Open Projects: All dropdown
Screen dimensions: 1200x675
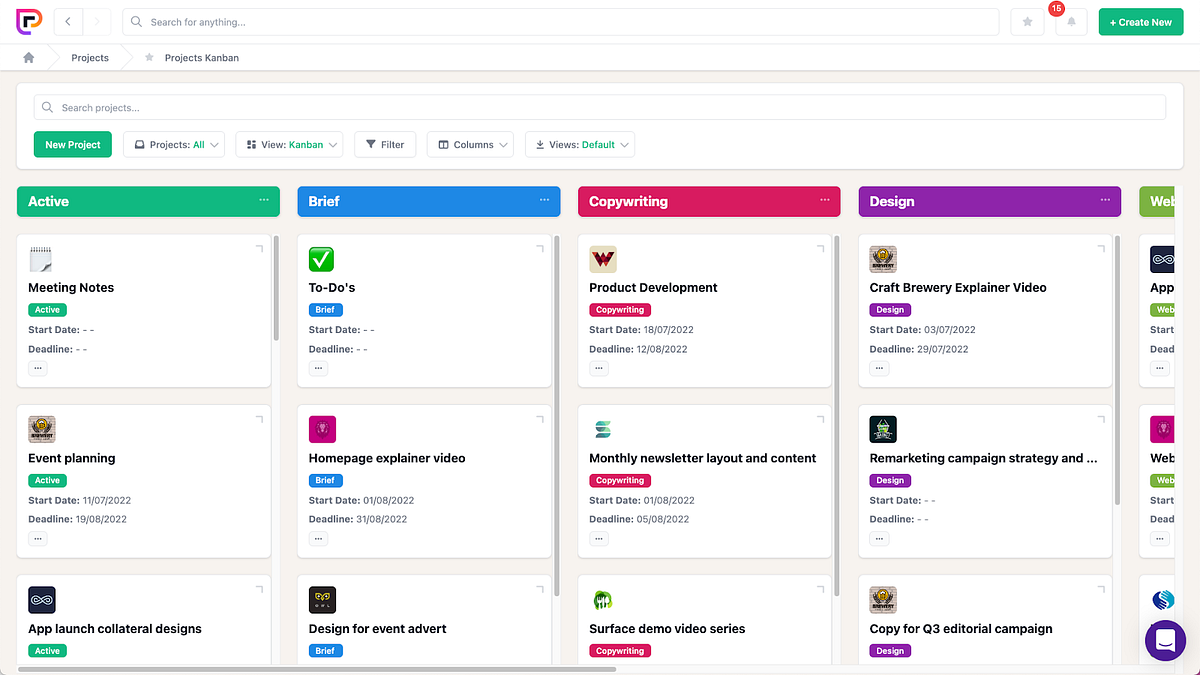[174, 145]
